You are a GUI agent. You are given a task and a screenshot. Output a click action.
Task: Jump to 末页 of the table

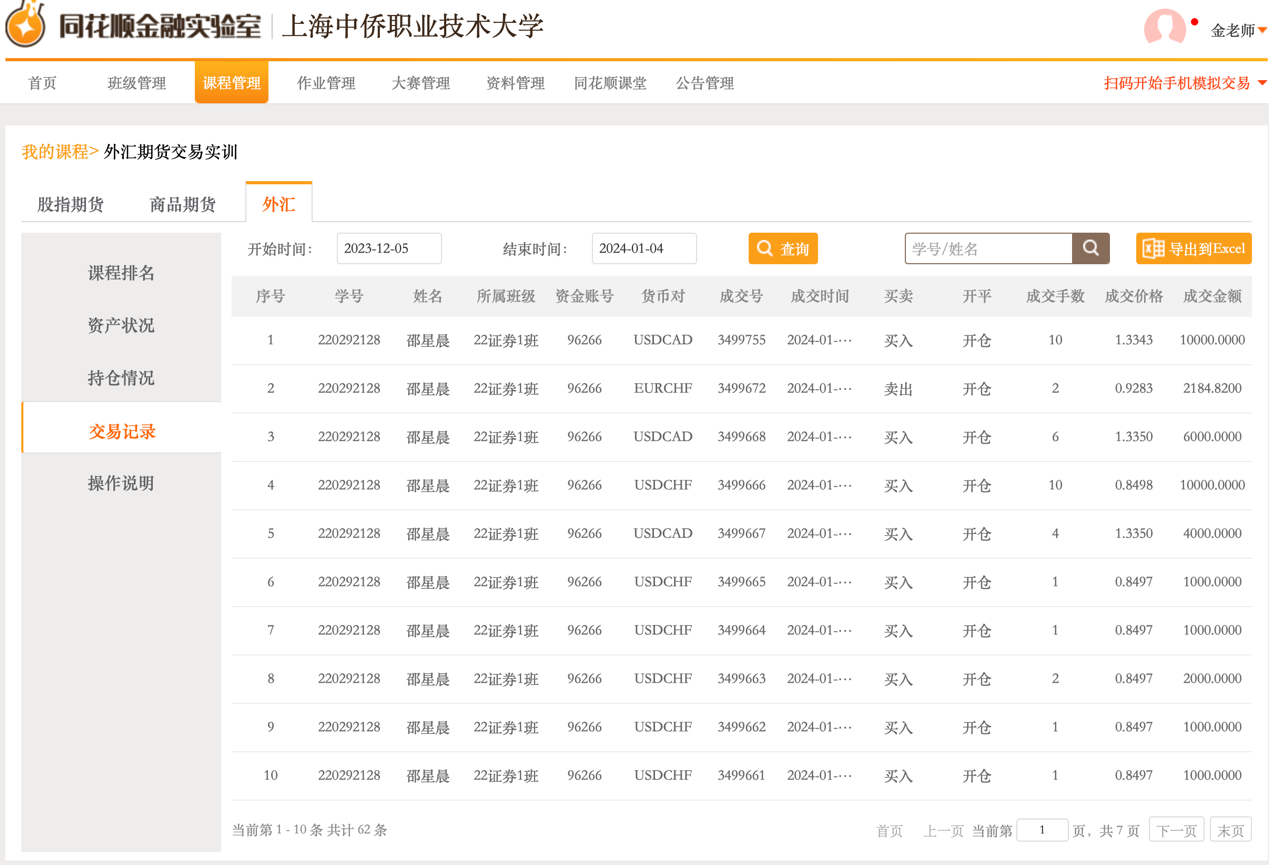coord(1231,830)
